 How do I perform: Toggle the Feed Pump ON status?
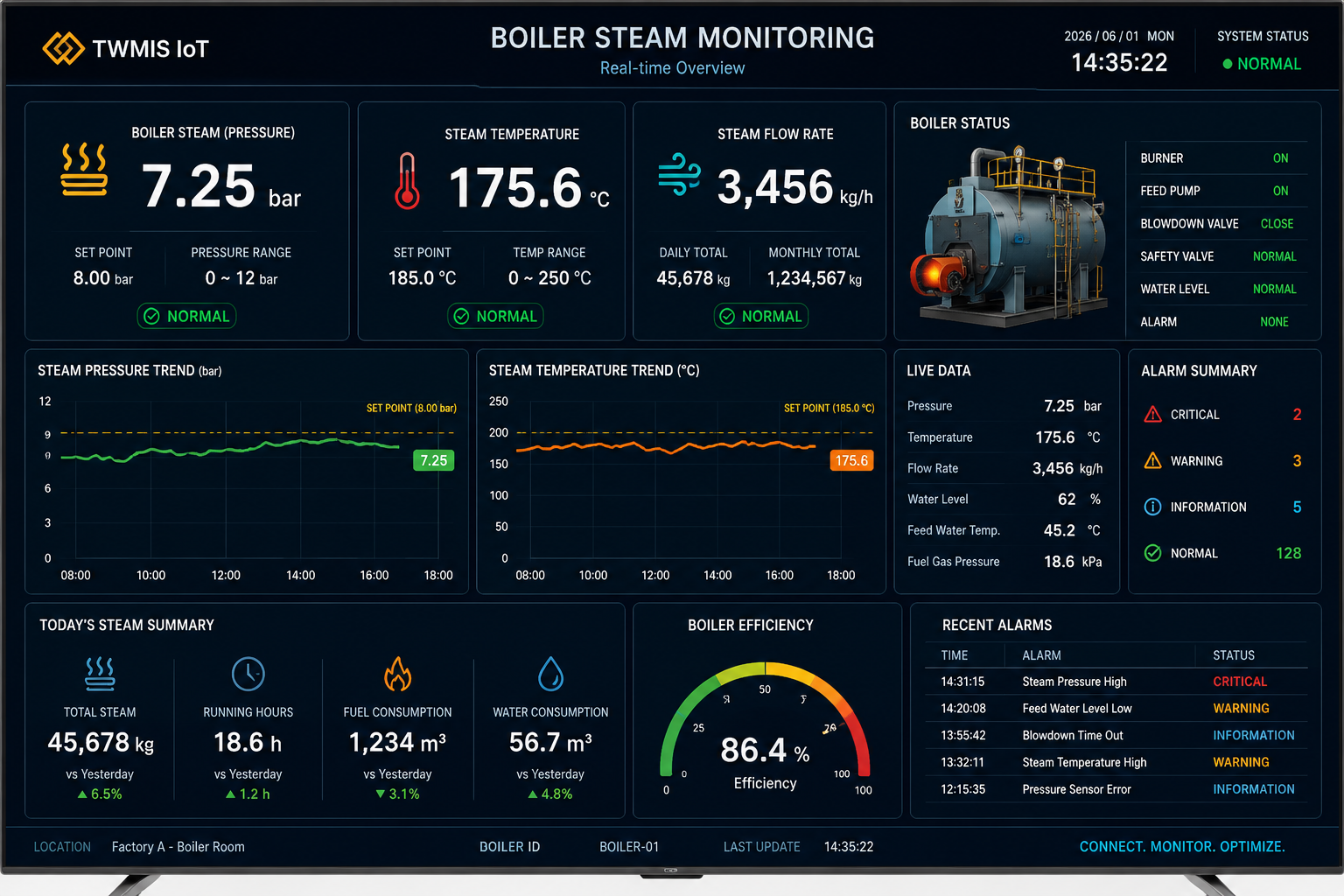tap(1280, 191)
